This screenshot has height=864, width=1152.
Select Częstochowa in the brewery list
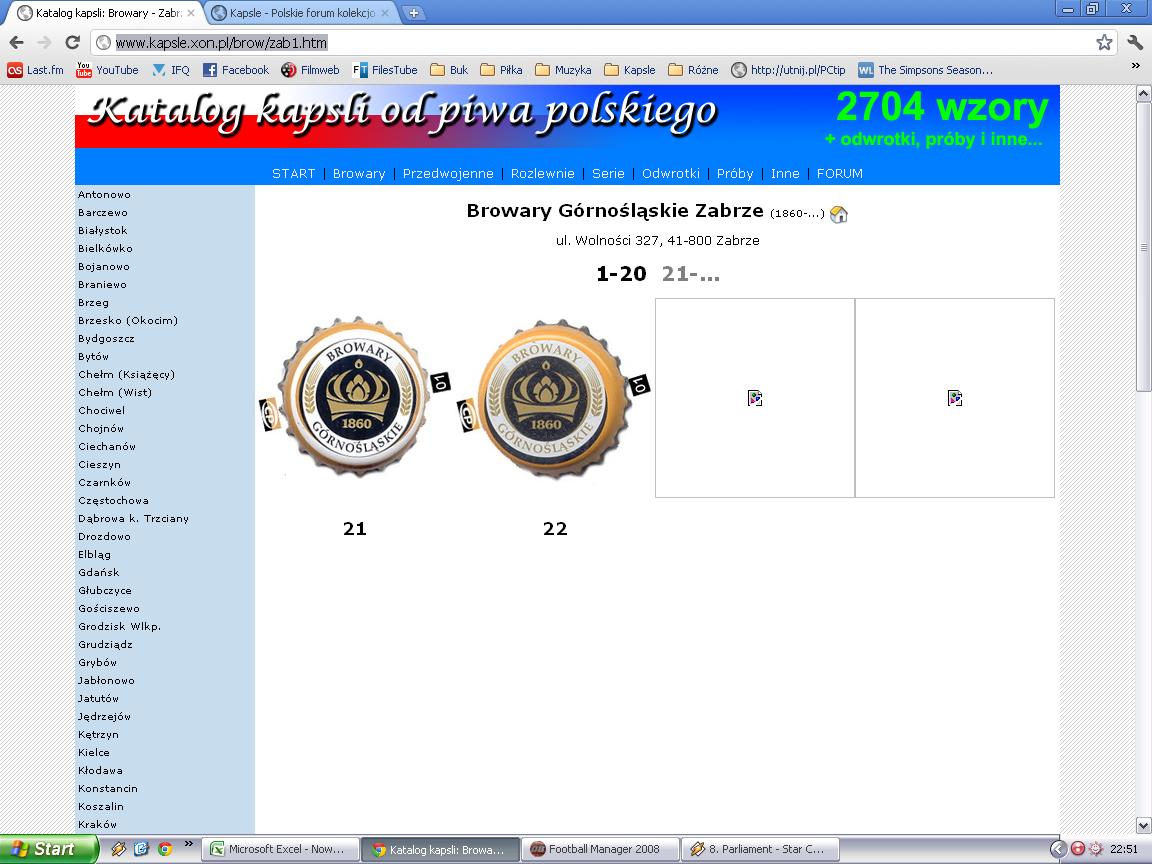[113, 500]
